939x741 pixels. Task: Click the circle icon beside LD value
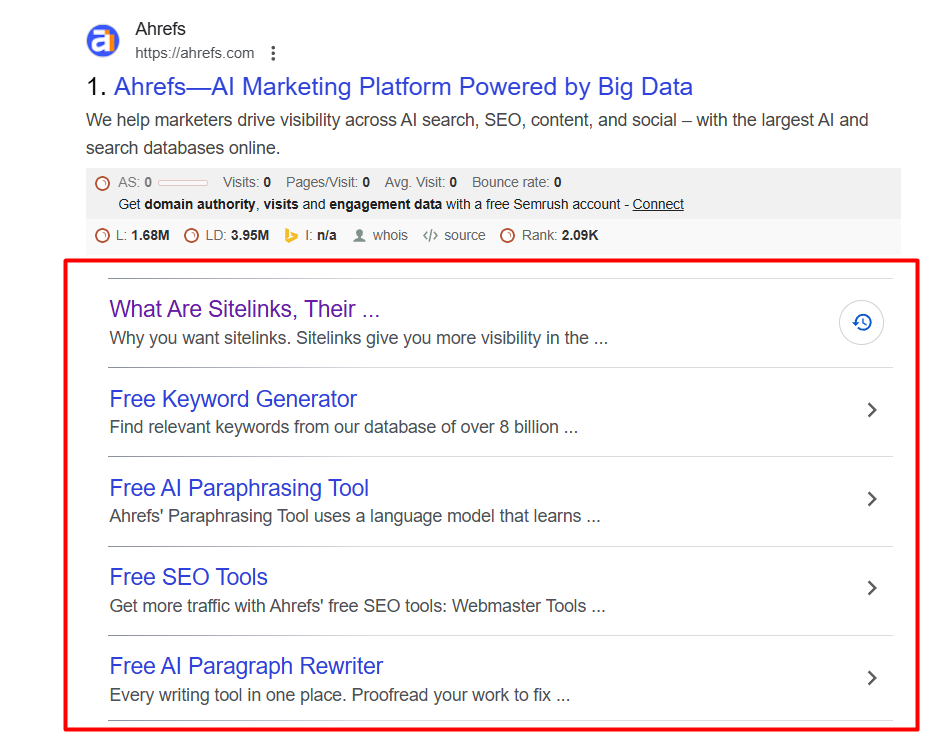tap(192, 236)
